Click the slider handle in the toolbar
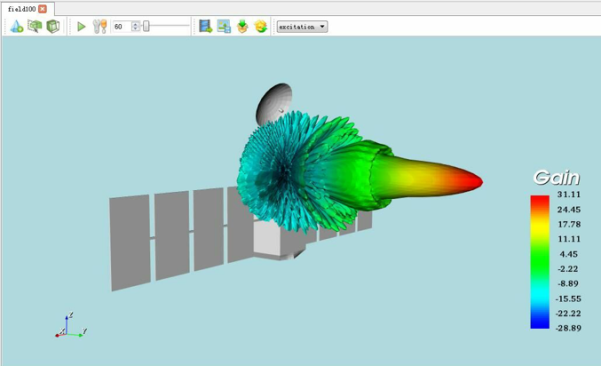 coord(146,26)
